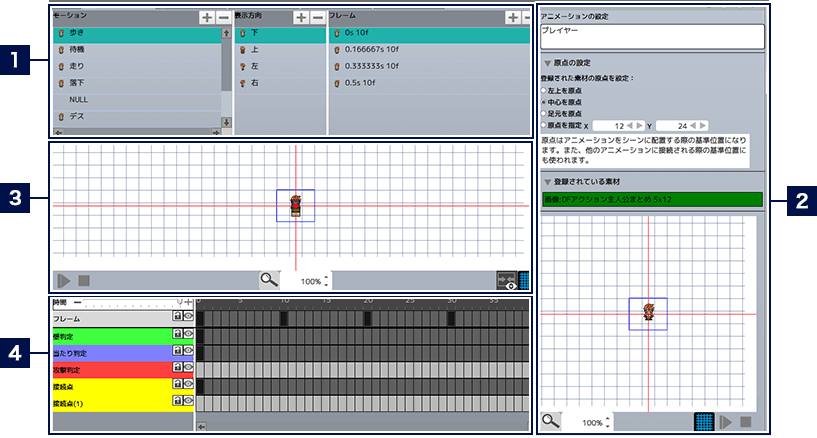Remove motion using the minus button
This screenshot has width=817, height=438.
pos(222,17)
